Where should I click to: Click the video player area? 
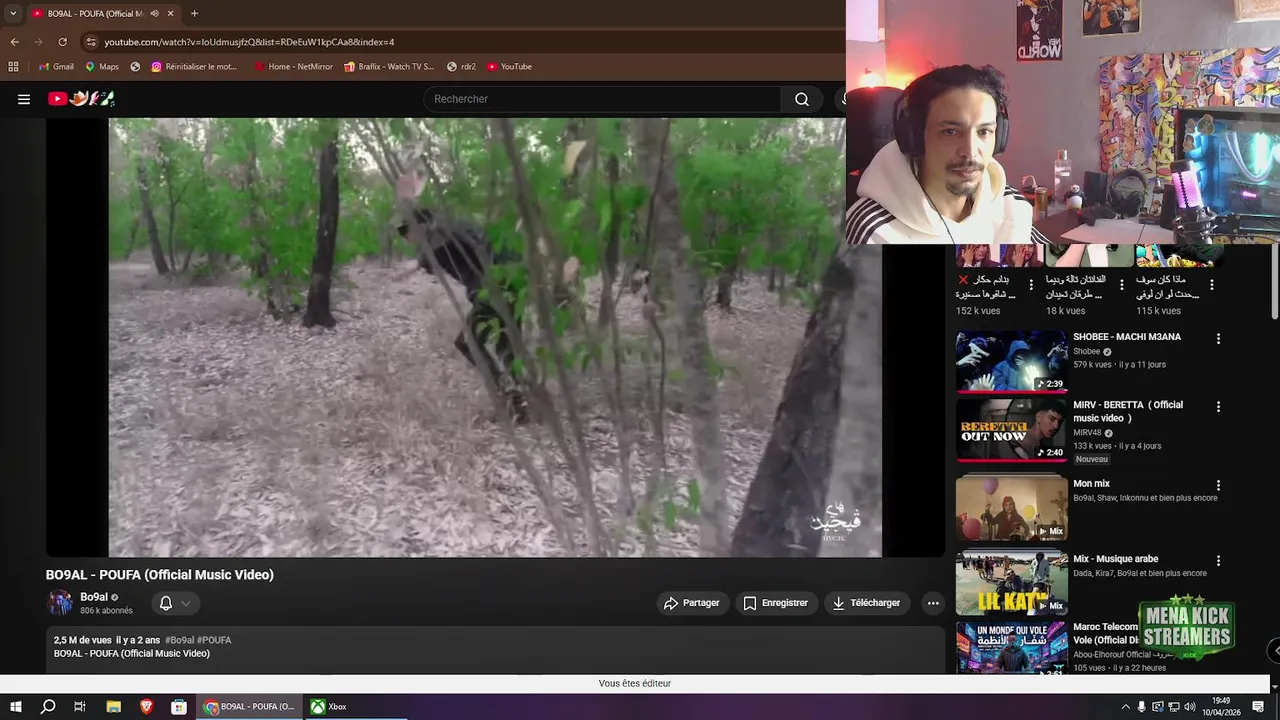pos(495,337)
